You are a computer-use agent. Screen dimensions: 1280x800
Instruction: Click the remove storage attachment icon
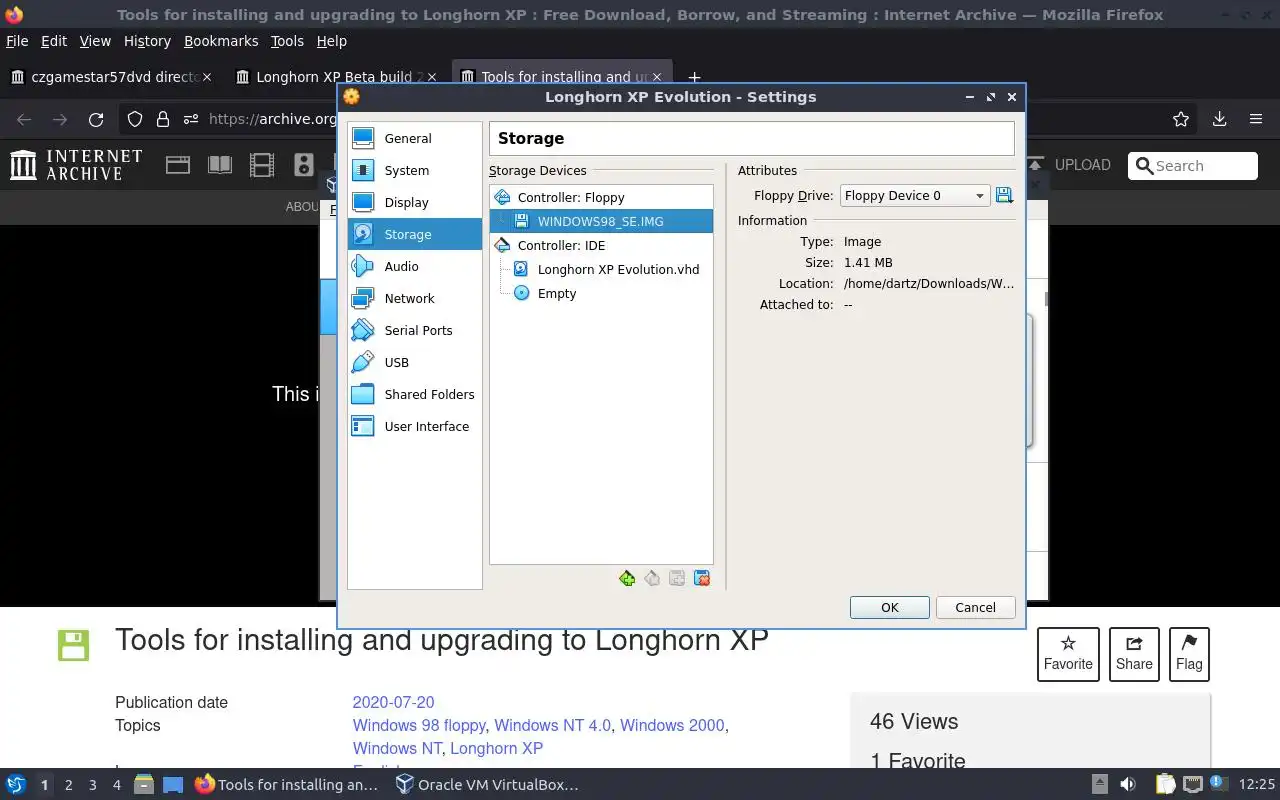pos(702,578)
